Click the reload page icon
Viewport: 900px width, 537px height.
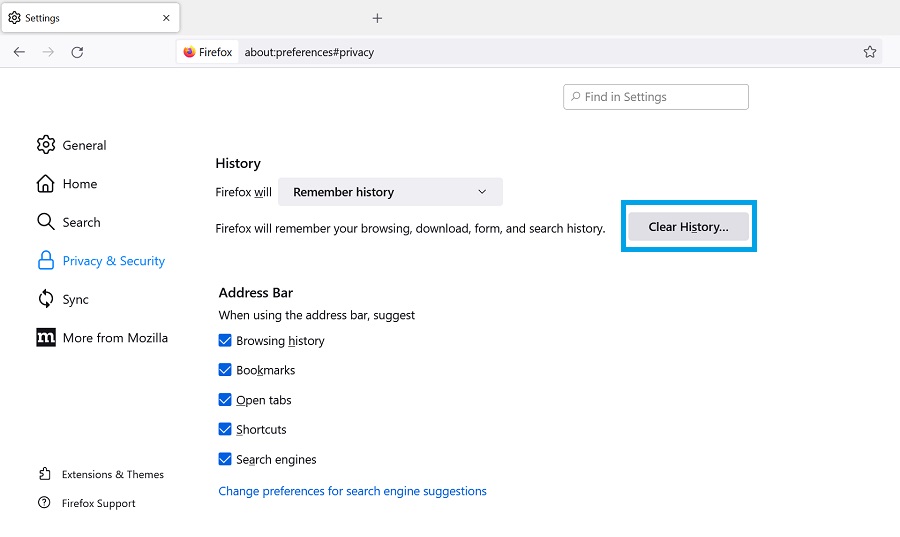click(x=77, y=52)
